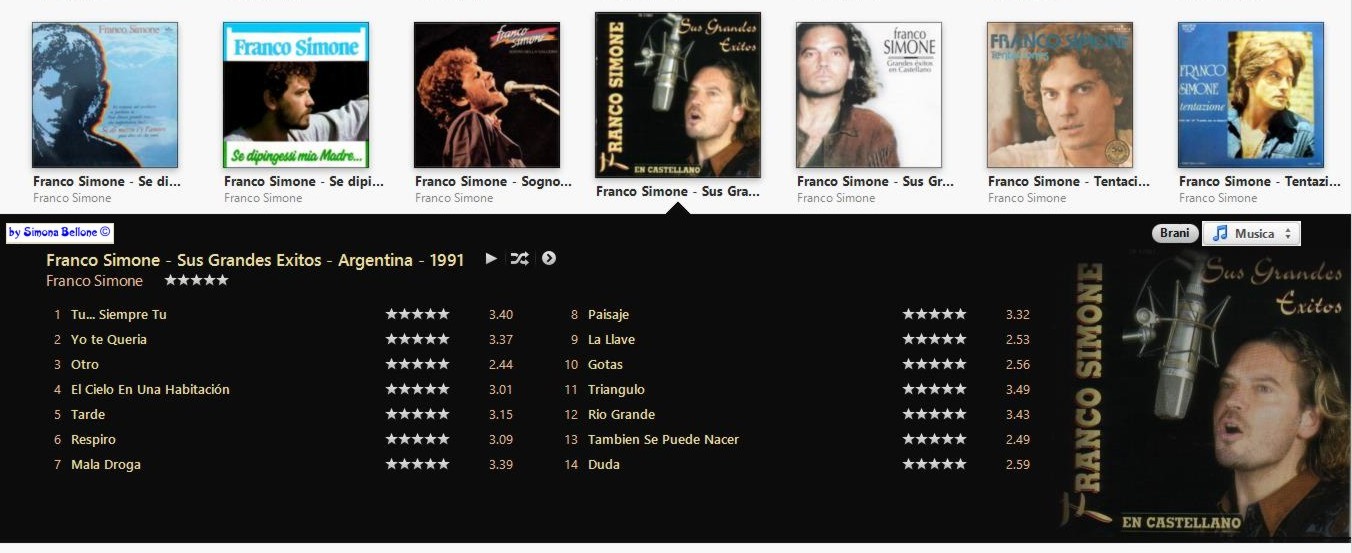Select track Rio Grande
Viewport: 1352px width, 553px height.
pos(622,414)
